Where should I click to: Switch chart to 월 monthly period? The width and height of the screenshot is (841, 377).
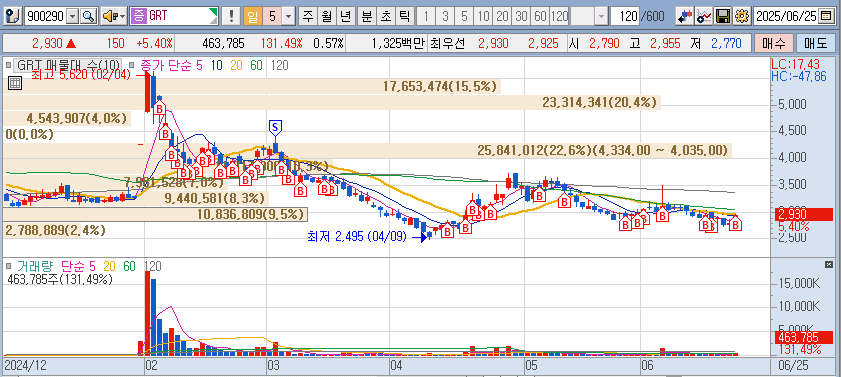coord(326,16)
